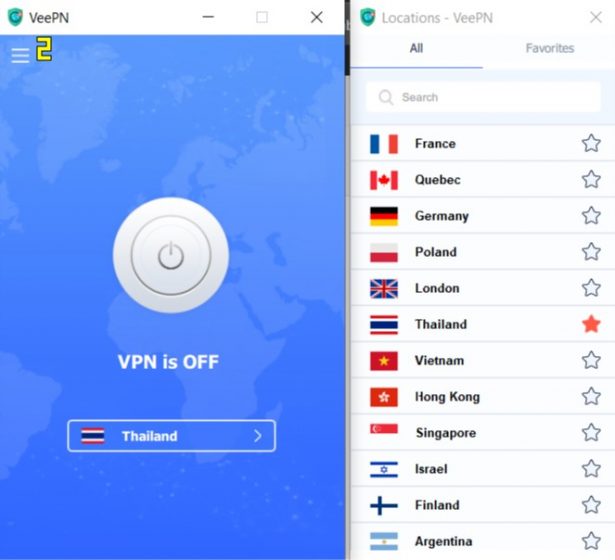Remove Thailand from favorites via red star

click(x=591, y=324)
